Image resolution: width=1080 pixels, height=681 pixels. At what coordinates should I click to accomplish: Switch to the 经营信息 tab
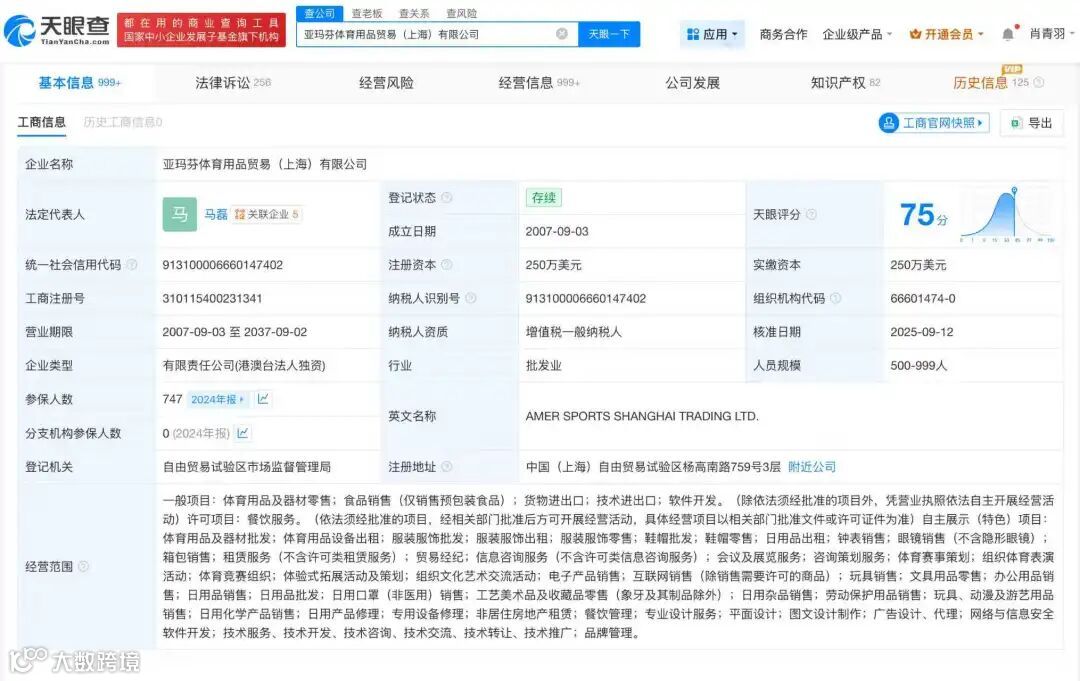(539, 83)
